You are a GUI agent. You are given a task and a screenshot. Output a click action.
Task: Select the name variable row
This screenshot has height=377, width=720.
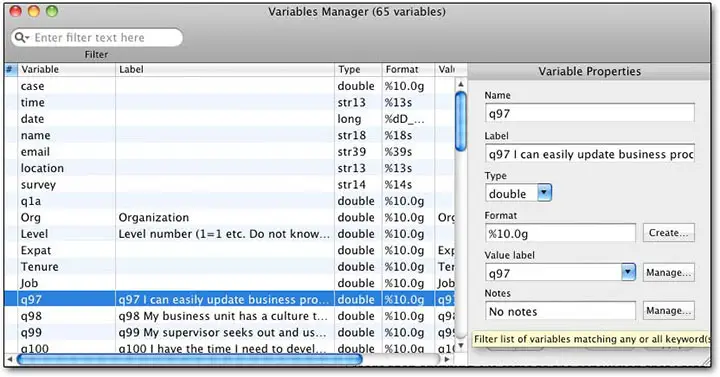[229, 135]
